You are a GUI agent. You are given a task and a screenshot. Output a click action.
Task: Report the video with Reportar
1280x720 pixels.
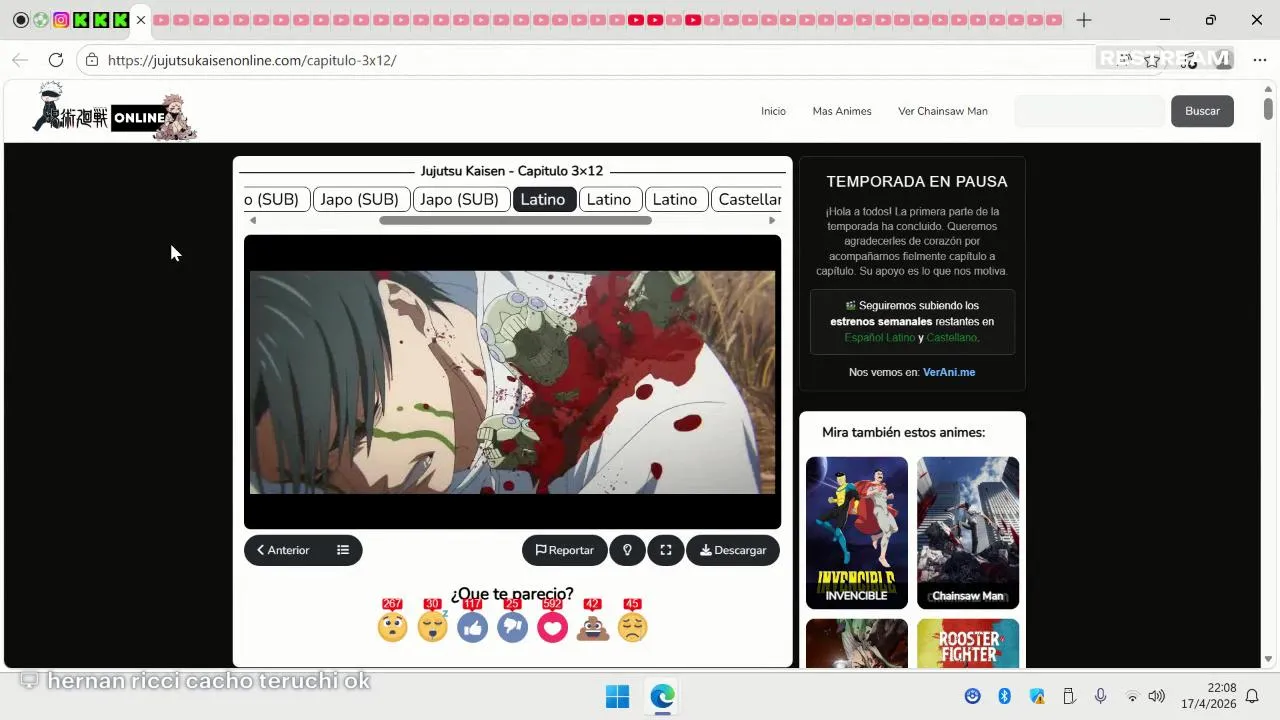coord(564,550)
